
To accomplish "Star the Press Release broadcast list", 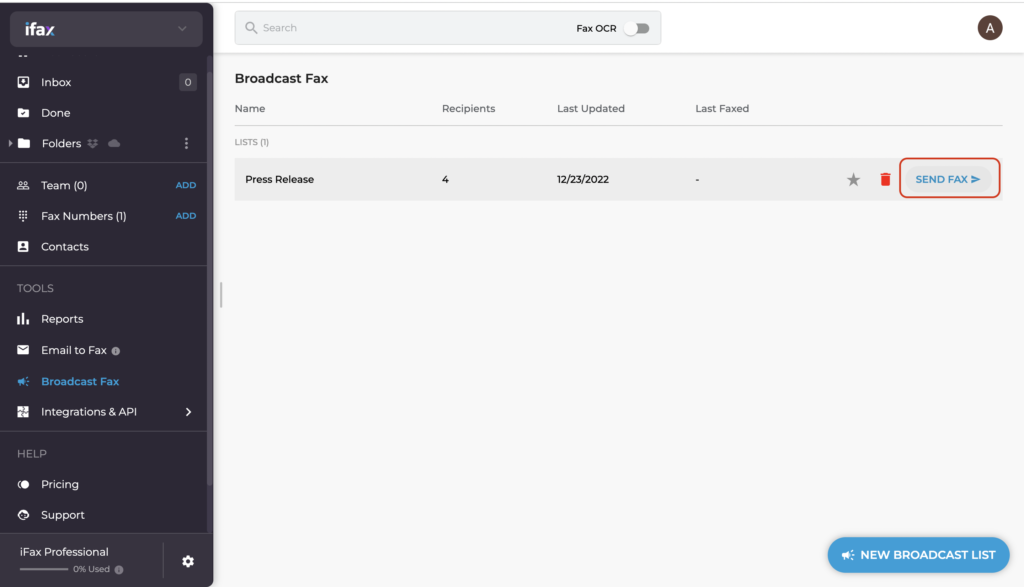I will click(853, 180).
